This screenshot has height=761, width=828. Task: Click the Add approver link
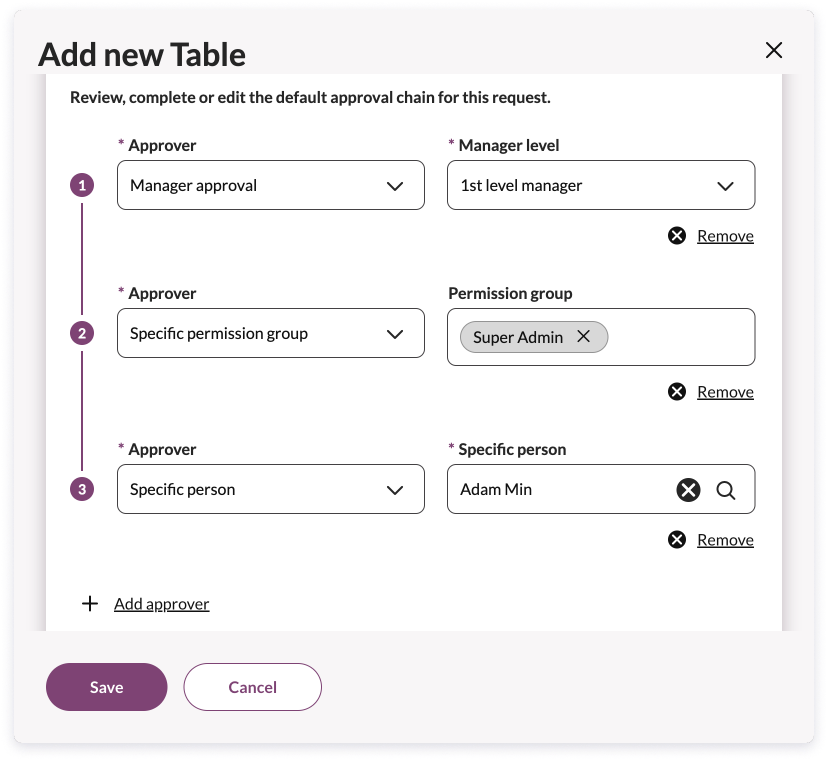(x=162, y=604)
